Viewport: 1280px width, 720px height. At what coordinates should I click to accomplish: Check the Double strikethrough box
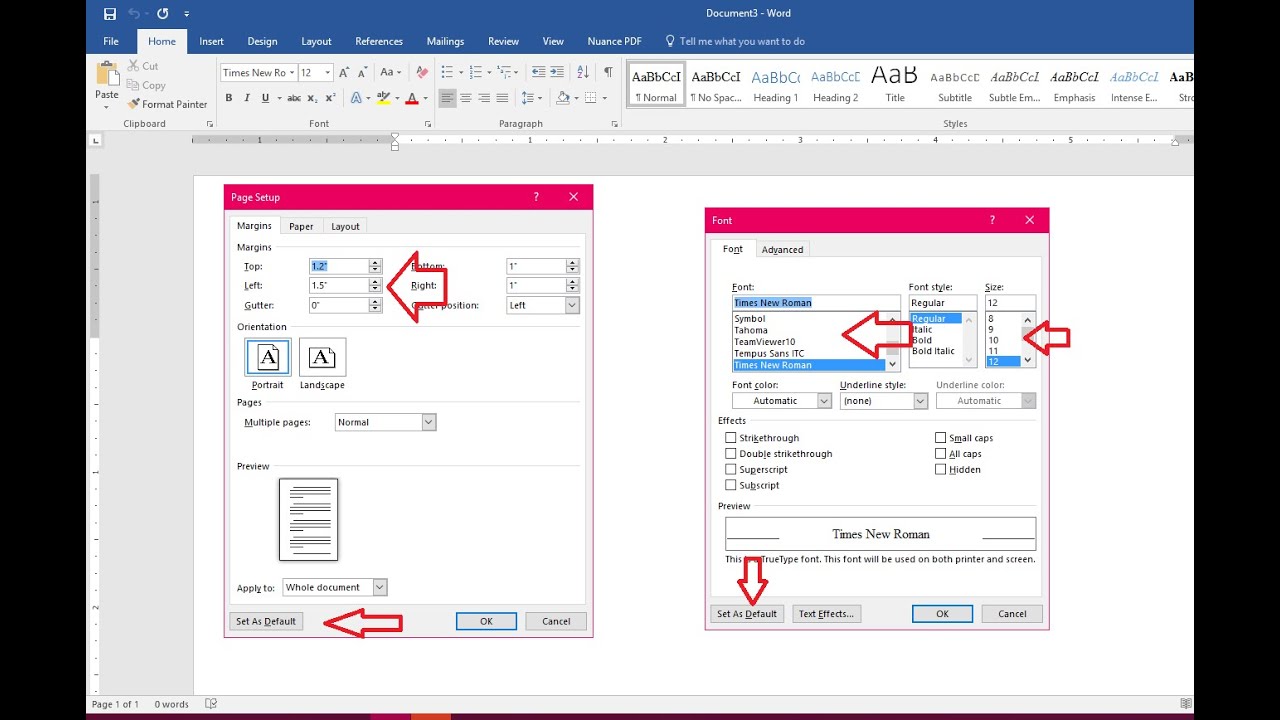tap(731, 454)
